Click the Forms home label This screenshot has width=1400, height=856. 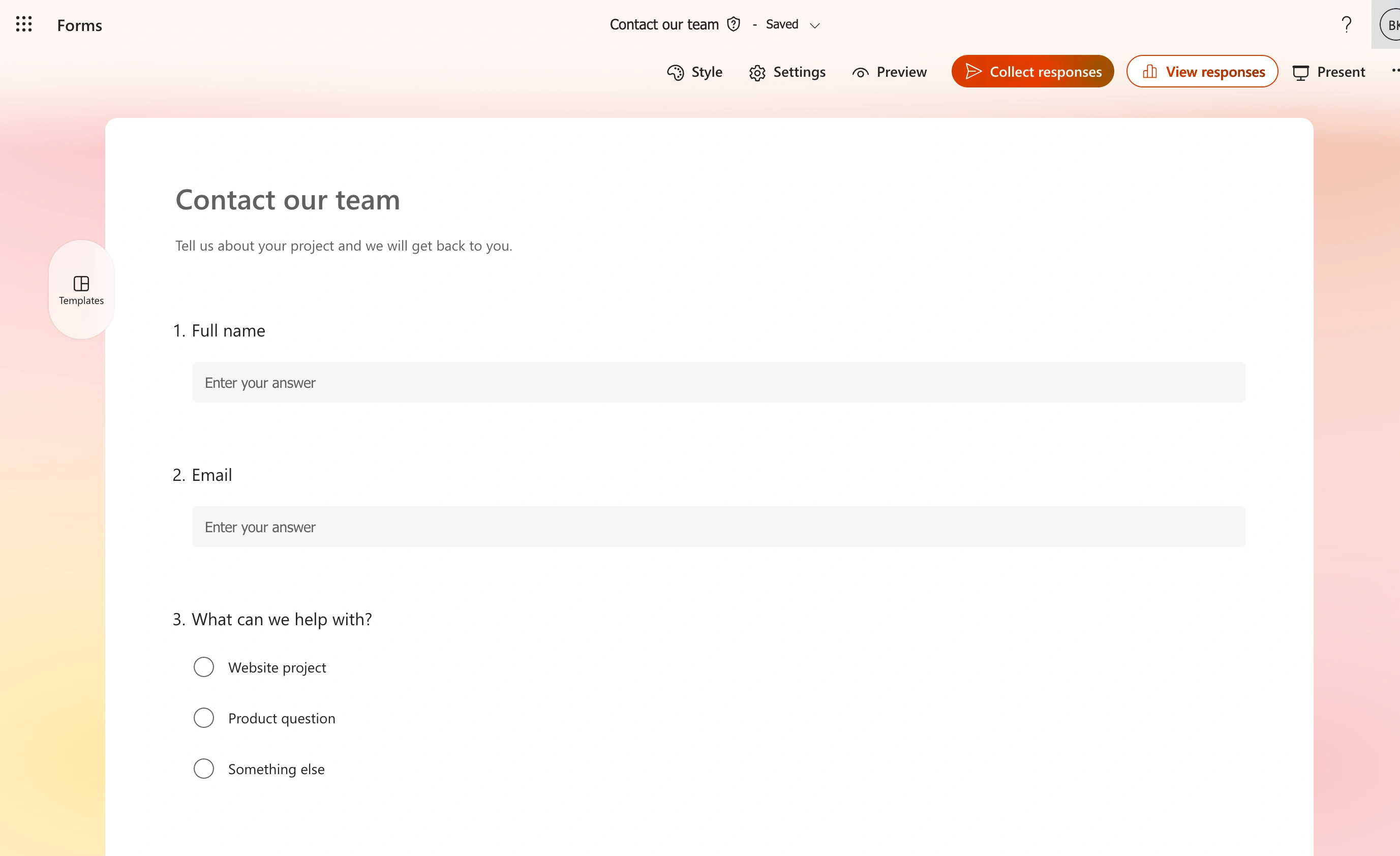click(x=79, y=25)
